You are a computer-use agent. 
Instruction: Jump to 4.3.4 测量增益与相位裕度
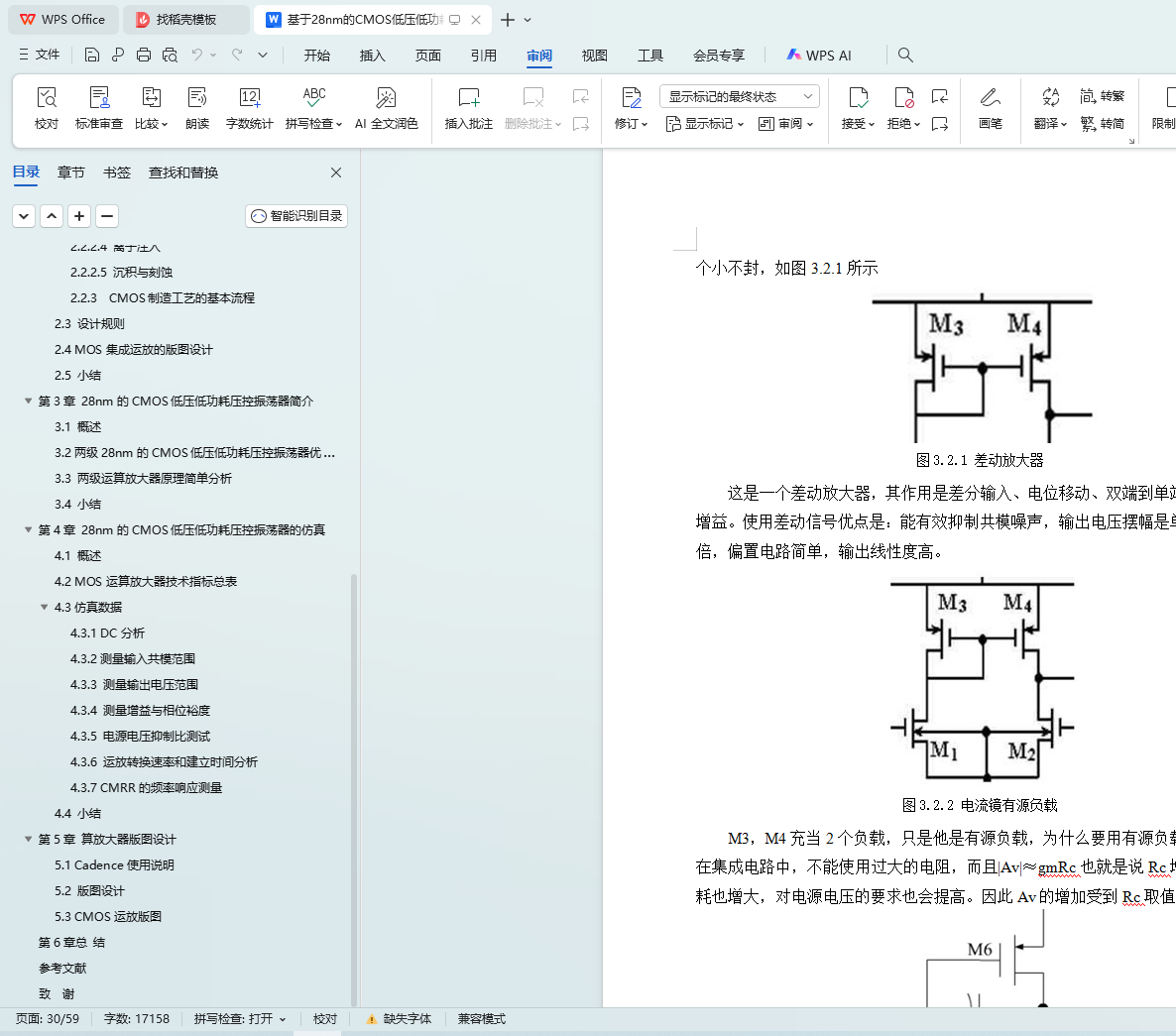[x=140, y=710]
